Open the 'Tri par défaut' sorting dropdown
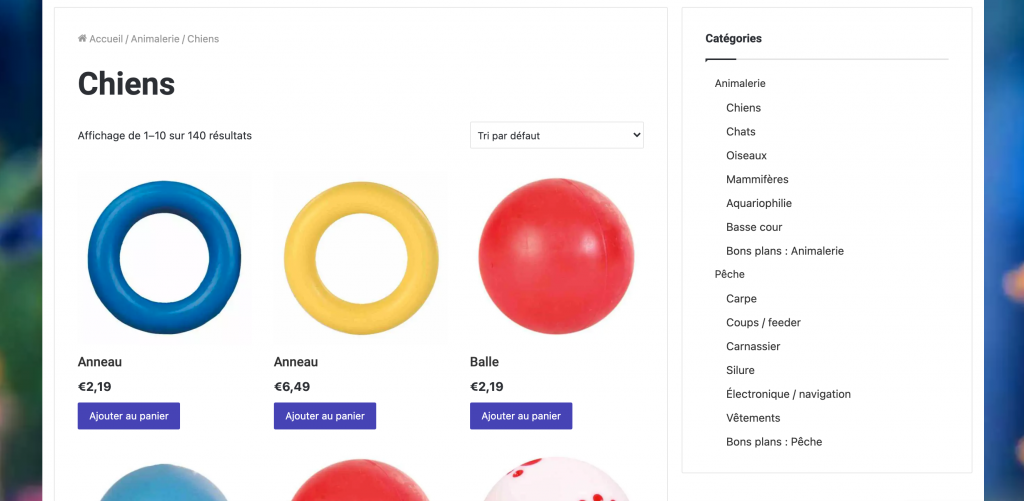The image size is (1024, 501). [x=556, y=135]
